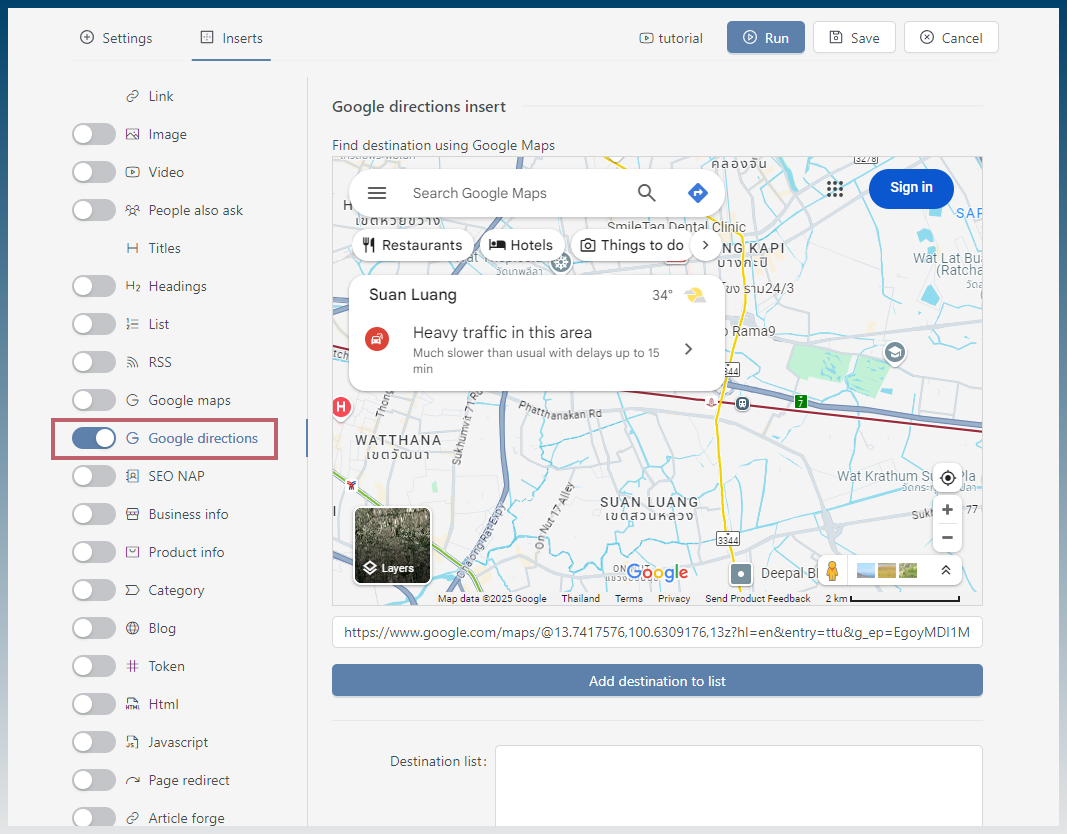This screenshot has height=834, width=1067.
Task: Click the Save button
Action: pyautogui.click(x=854, y=37)
